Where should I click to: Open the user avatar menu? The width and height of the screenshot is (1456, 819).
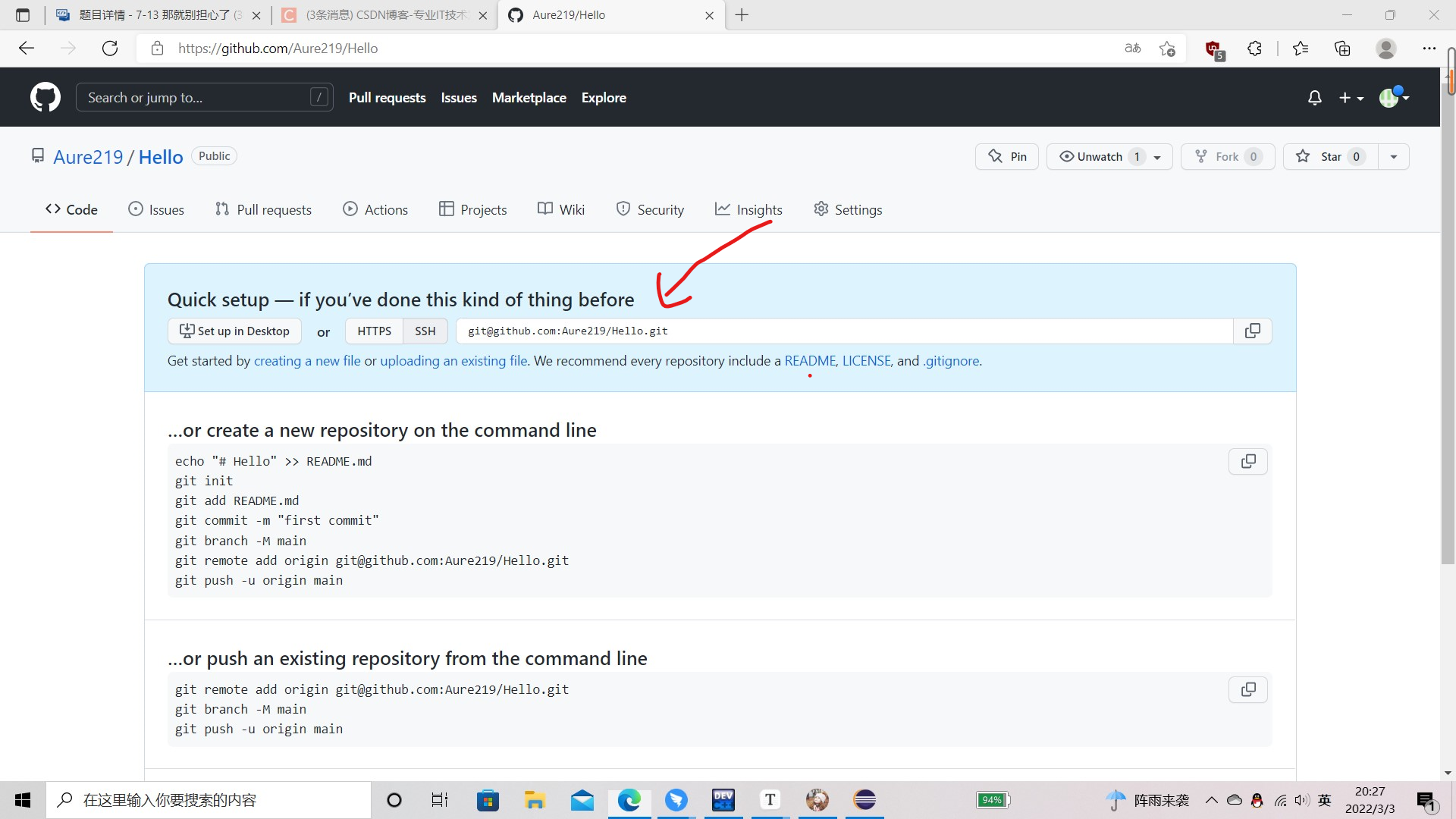pos(1394,97)
